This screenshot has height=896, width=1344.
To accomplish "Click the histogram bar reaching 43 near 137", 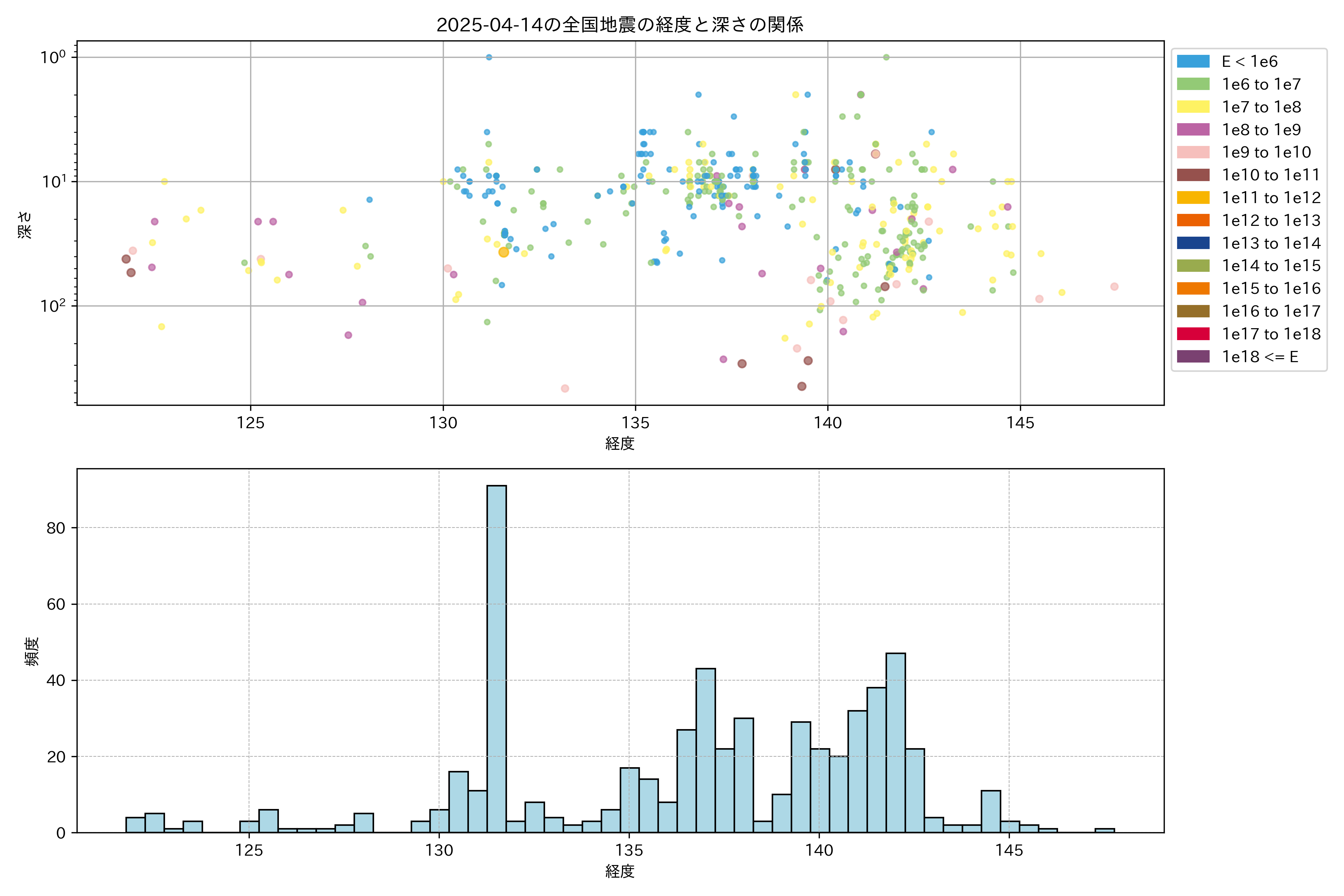I will point(705,750).
